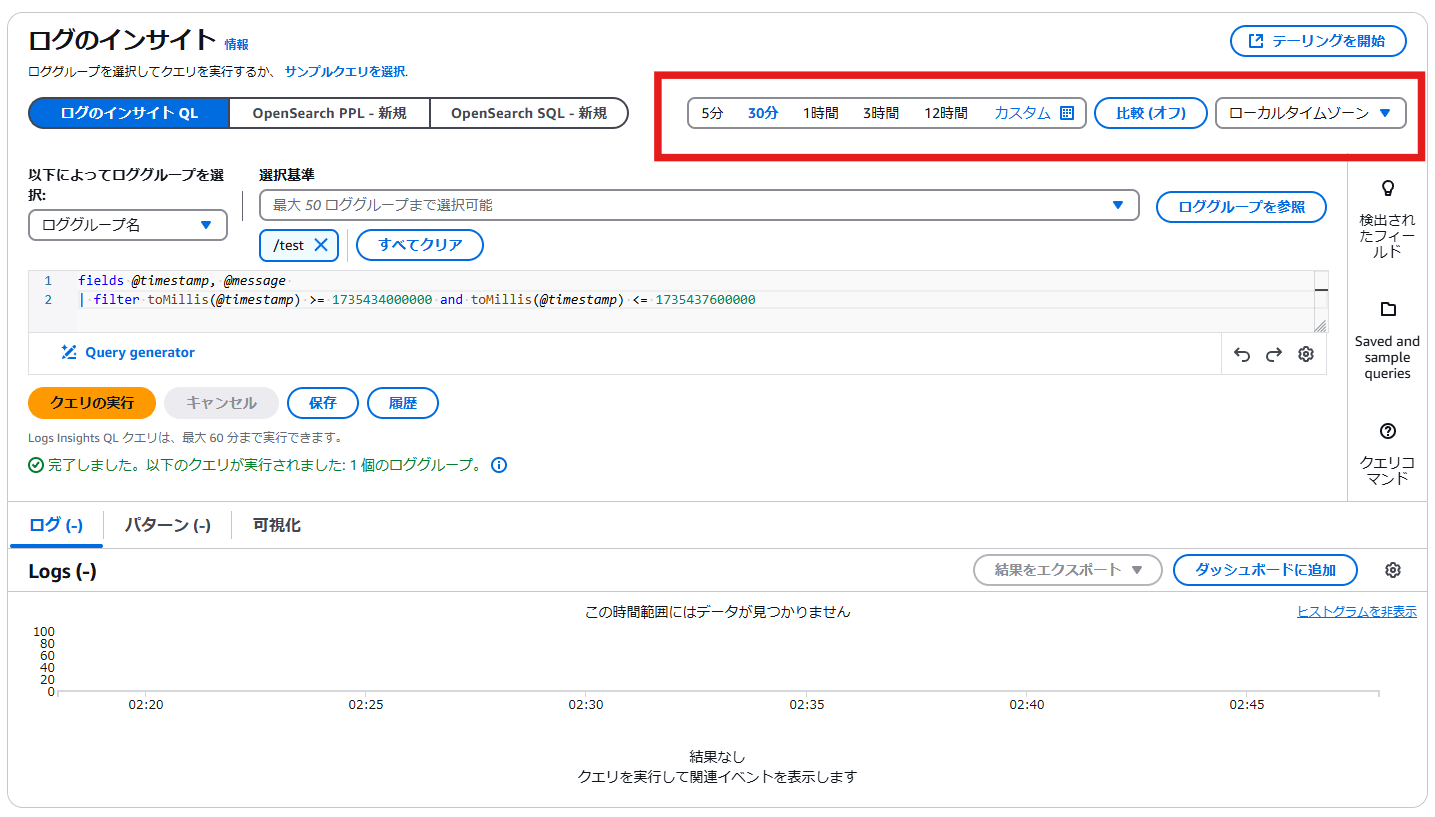Click the 結果なし text
1435x817 pixels.
(717, 757)
